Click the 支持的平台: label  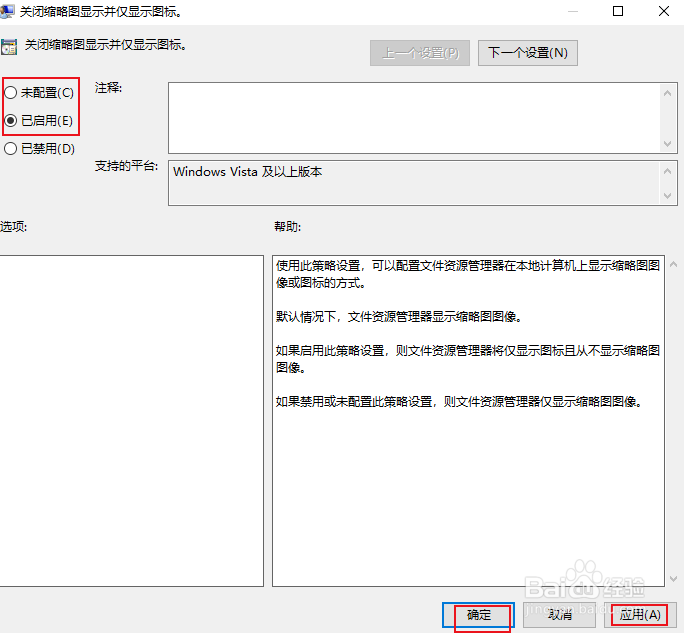pos(127,166)
